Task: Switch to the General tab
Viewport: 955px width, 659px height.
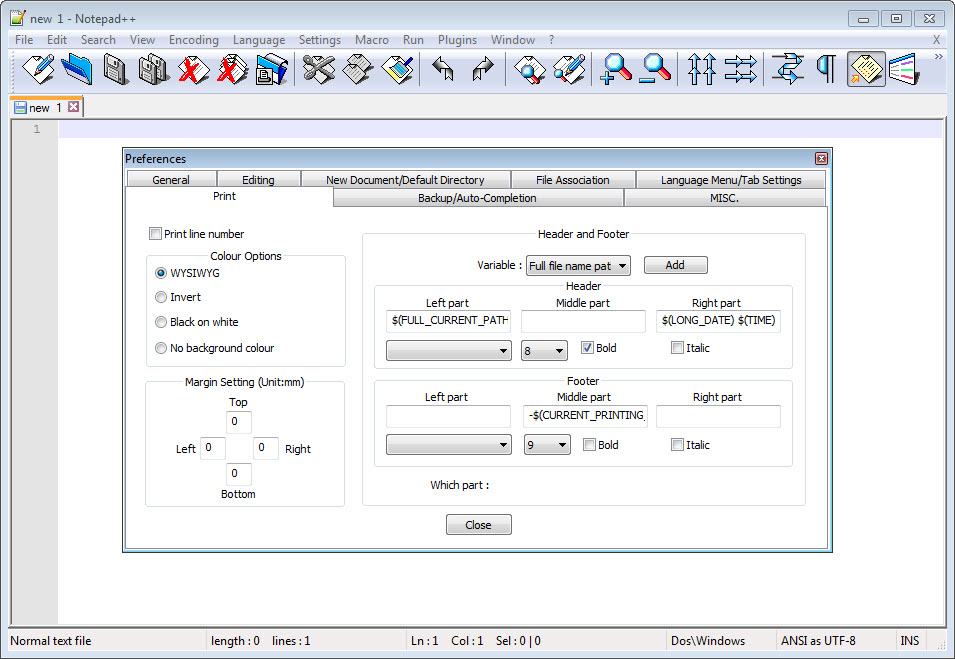Action: (171, 180)
